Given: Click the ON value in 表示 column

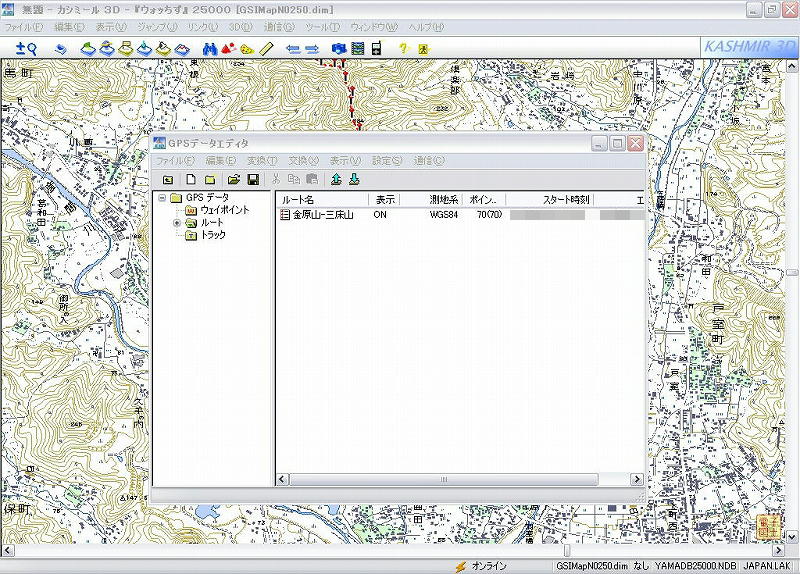Looking at the screenshot, I should click(380, 215).
